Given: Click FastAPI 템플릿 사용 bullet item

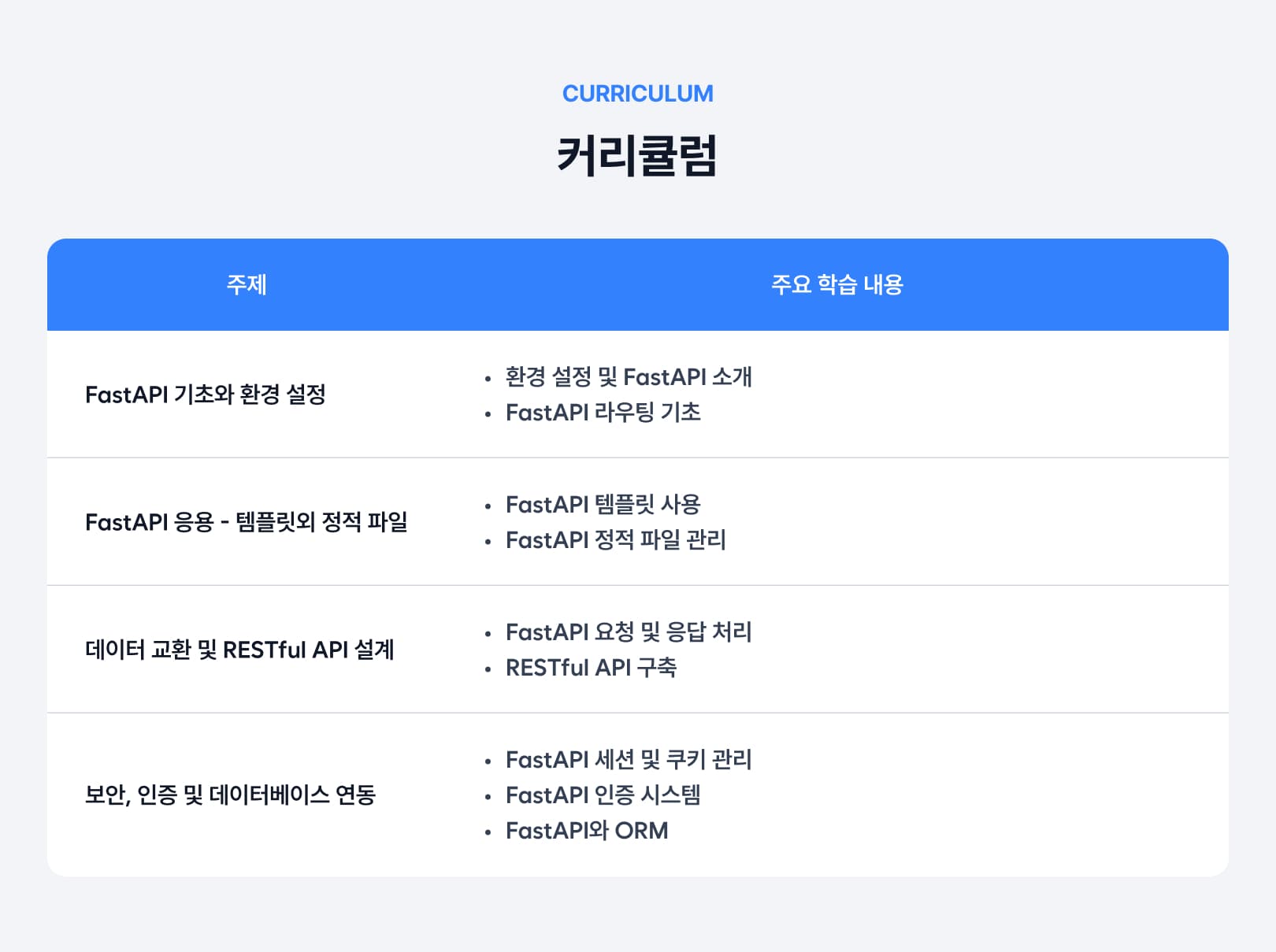Looking at the screenshot, I should click(x=603, y=505).
